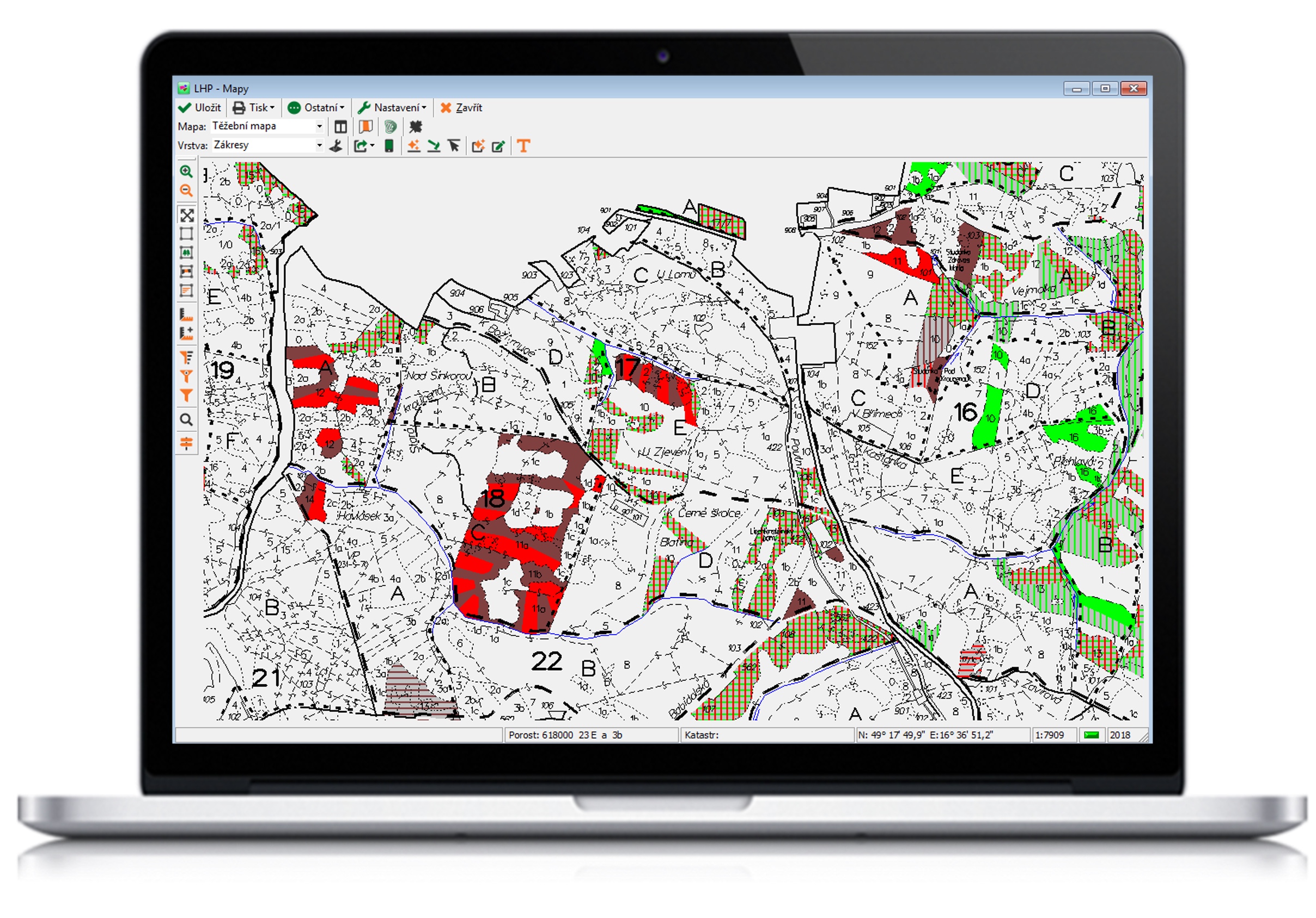The image size is (1316, 918).
Task: Click the green mobile phone icon
Action: click(389, 145)
